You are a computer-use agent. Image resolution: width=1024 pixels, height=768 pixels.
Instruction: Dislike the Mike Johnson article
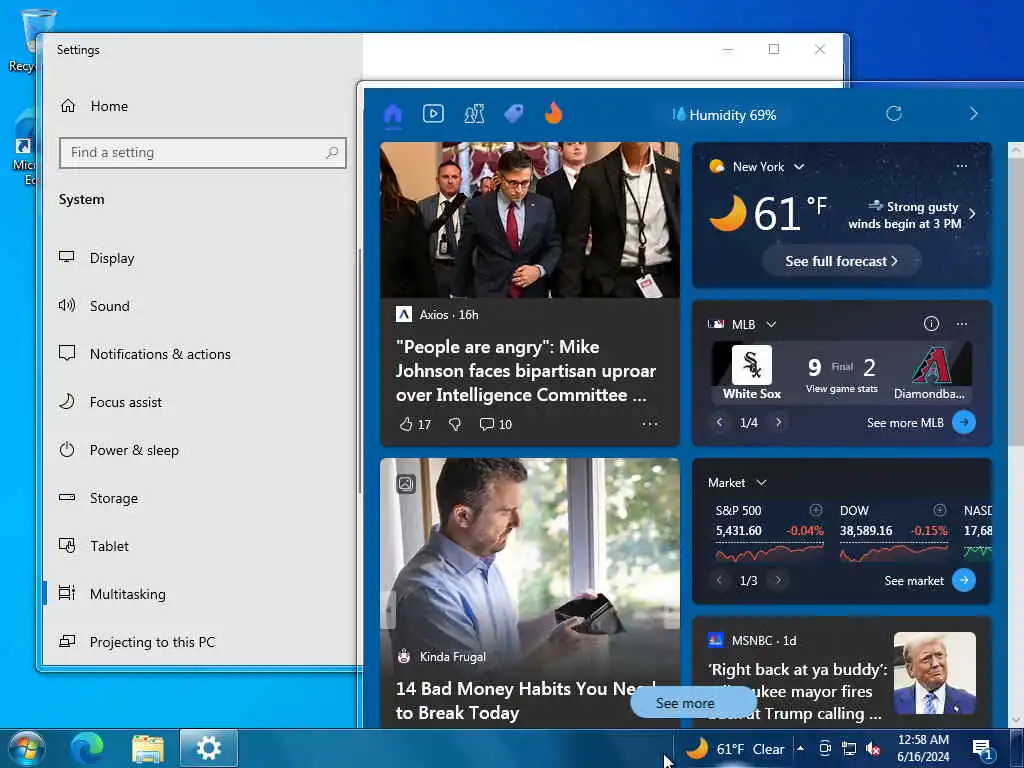455,424
